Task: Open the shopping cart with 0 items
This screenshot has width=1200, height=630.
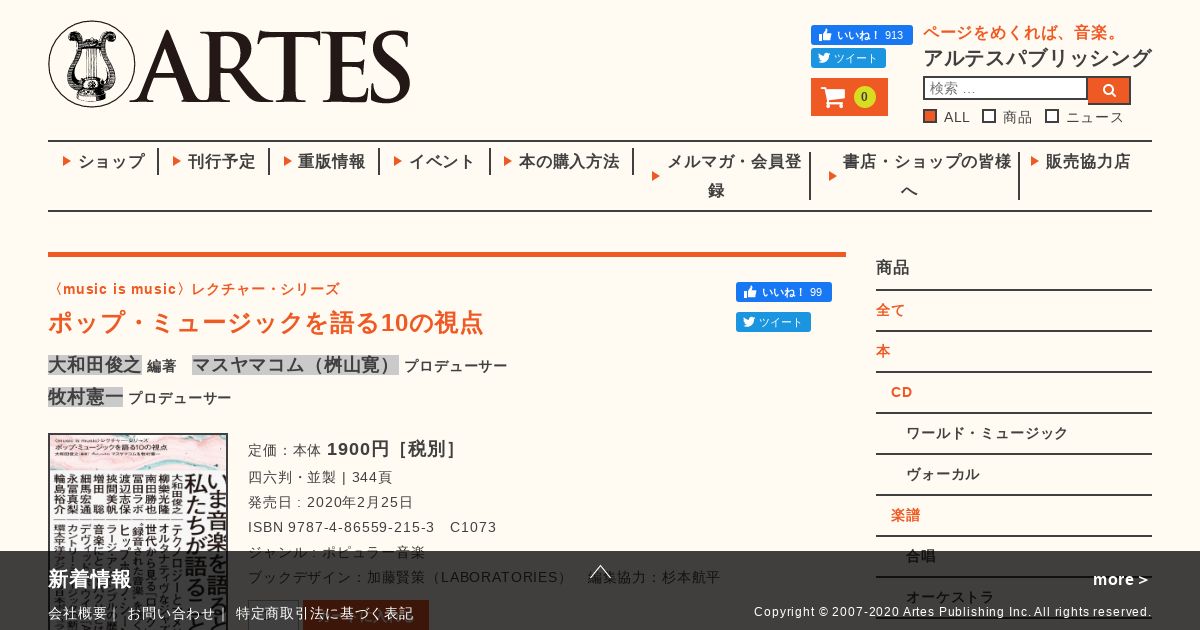Action: pos(849,97)
